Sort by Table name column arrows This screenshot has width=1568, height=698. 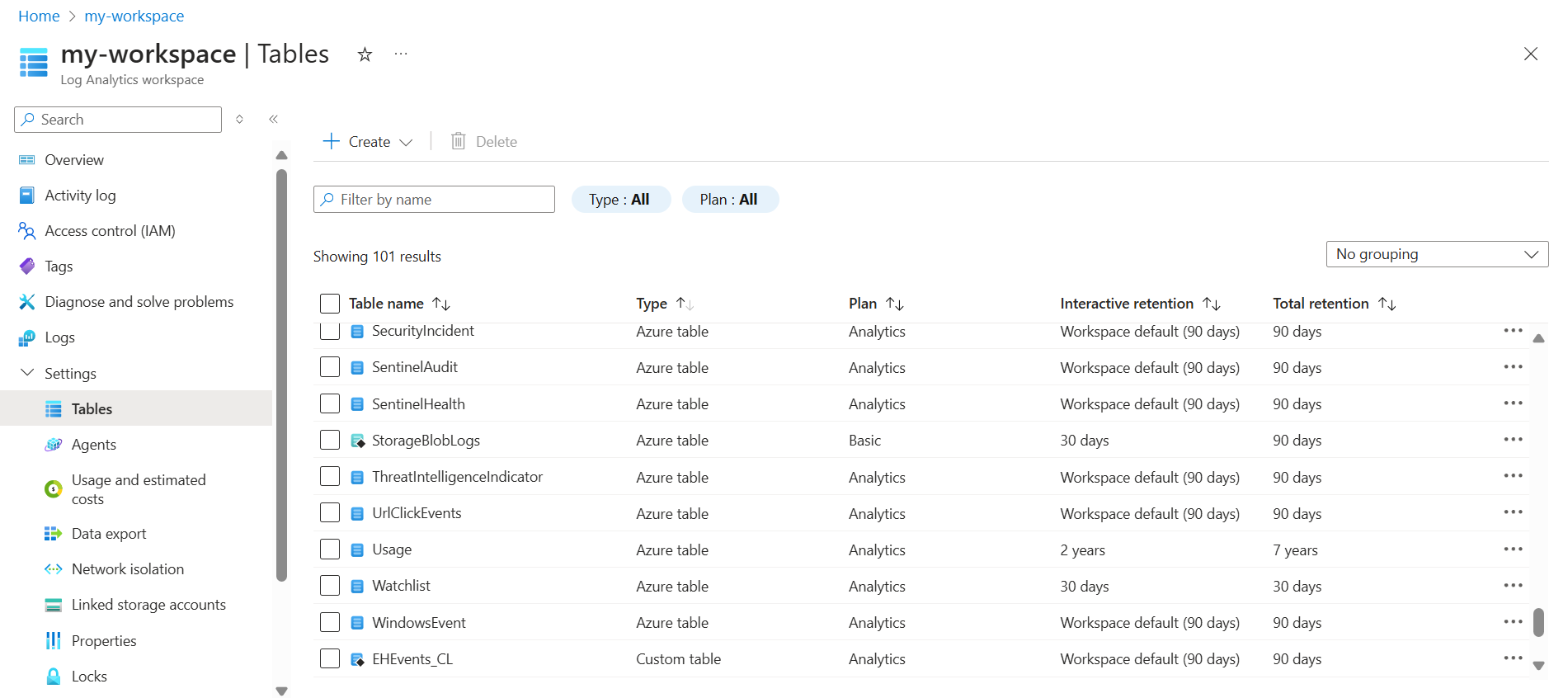tap(441, 304)
